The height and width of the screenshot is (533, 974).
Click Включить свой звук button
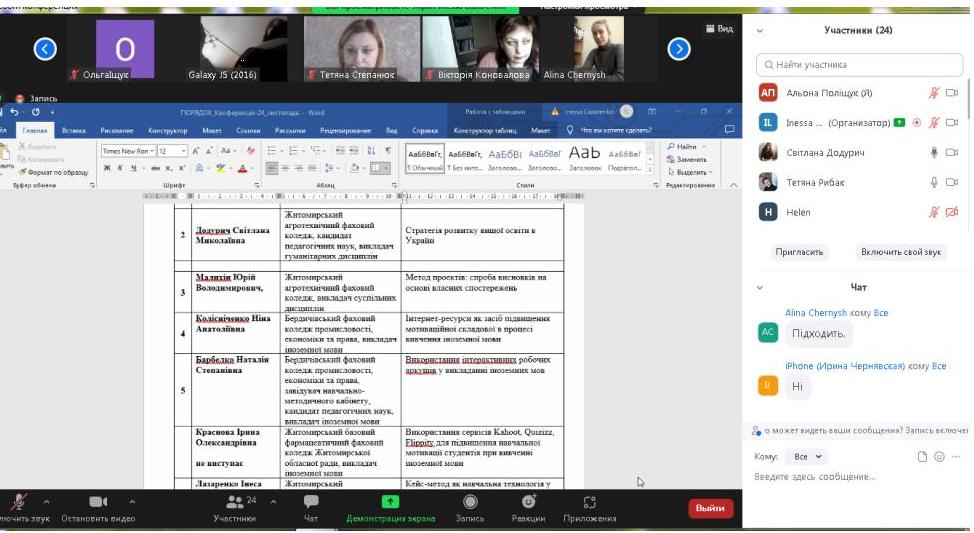point(901,252)
